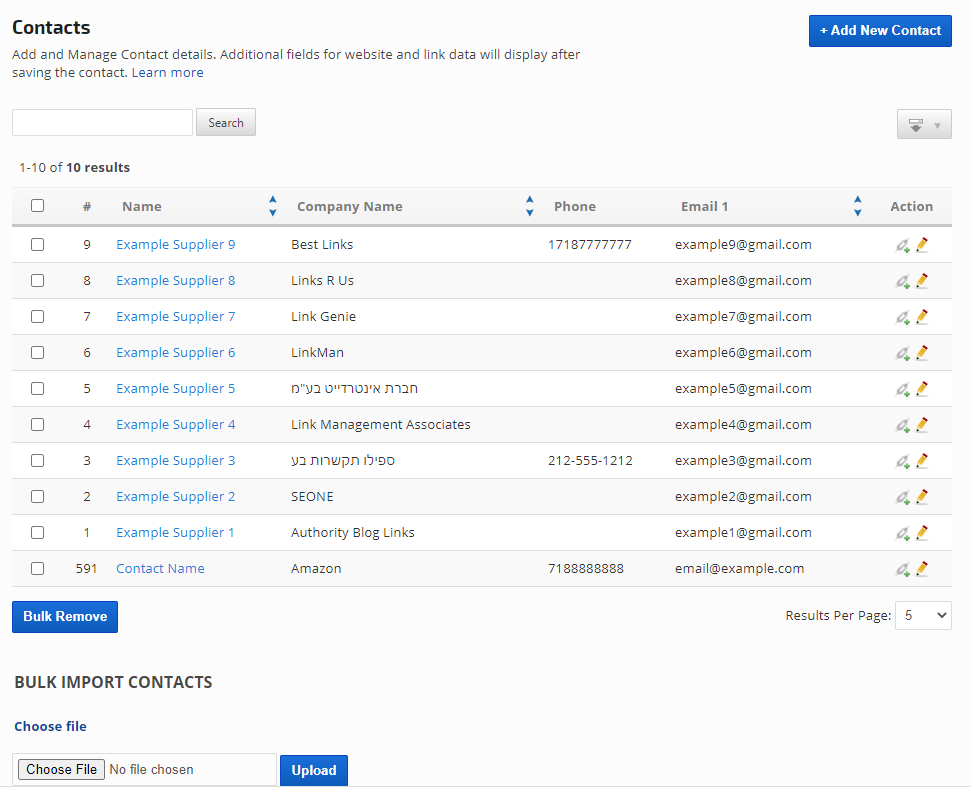The image size is (971, 789).
Task: Click add-link icon for Example Supplier 4
Action: coord(902,425)
